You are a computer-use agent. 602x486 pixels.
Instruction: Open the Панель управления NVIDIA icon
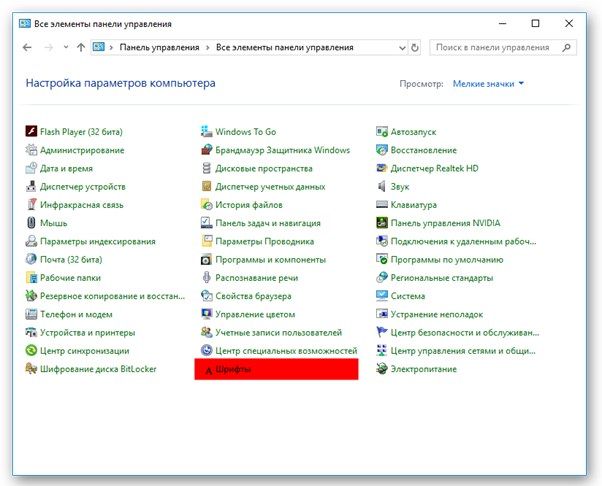tap(382, 223)
